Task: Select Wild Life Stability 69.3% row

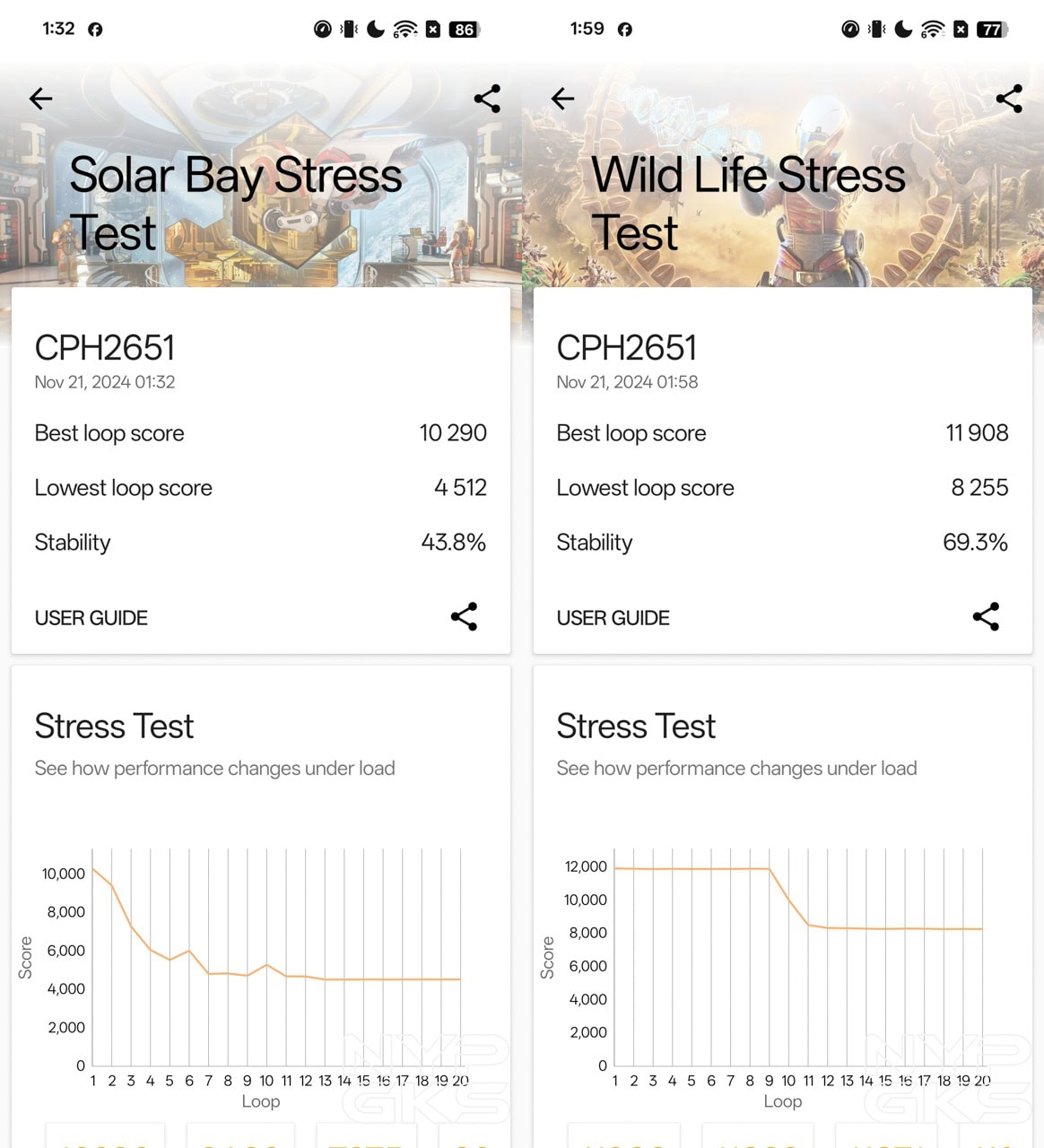Action: click(x=782, y=543)
